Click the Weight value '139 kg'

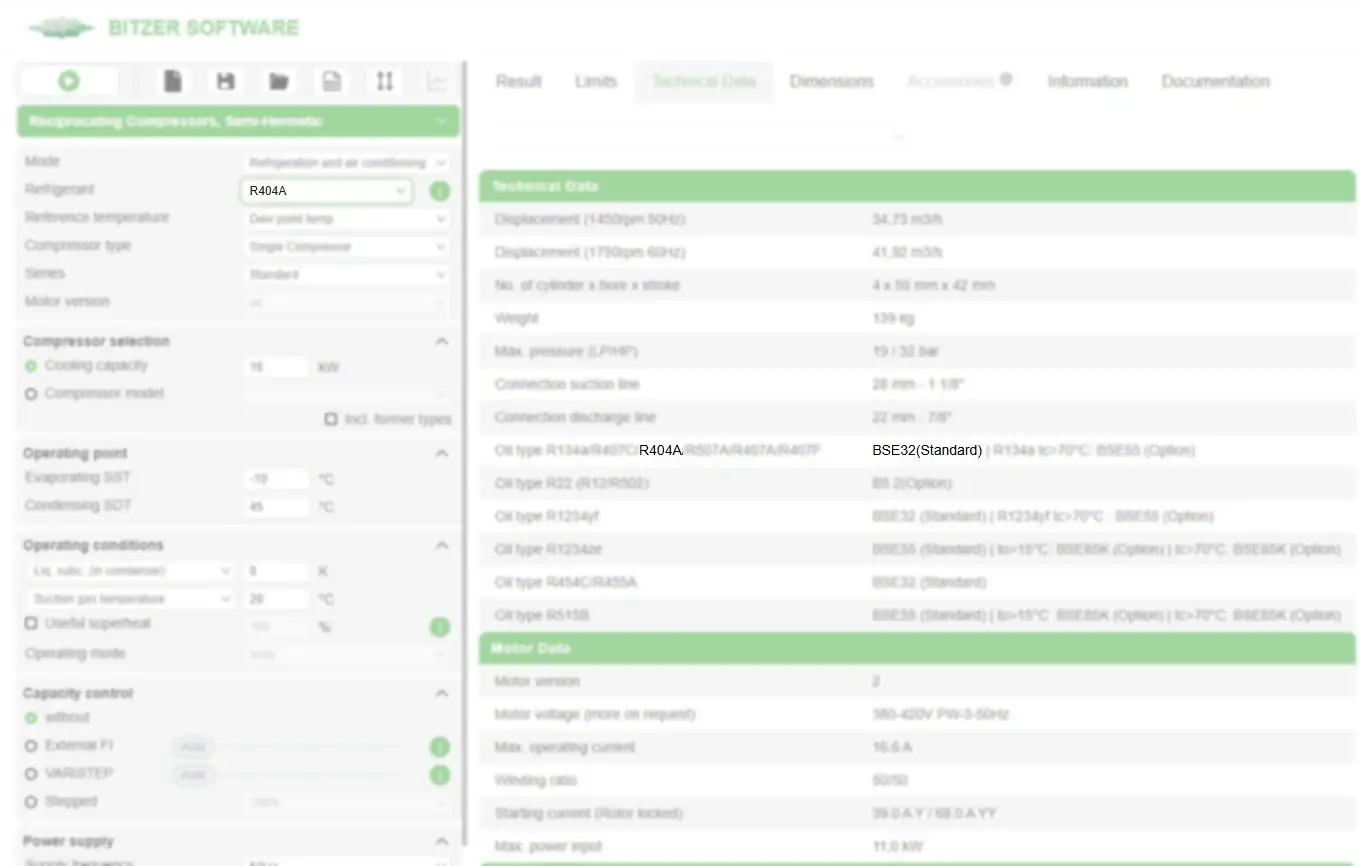[x=893, y=319]
